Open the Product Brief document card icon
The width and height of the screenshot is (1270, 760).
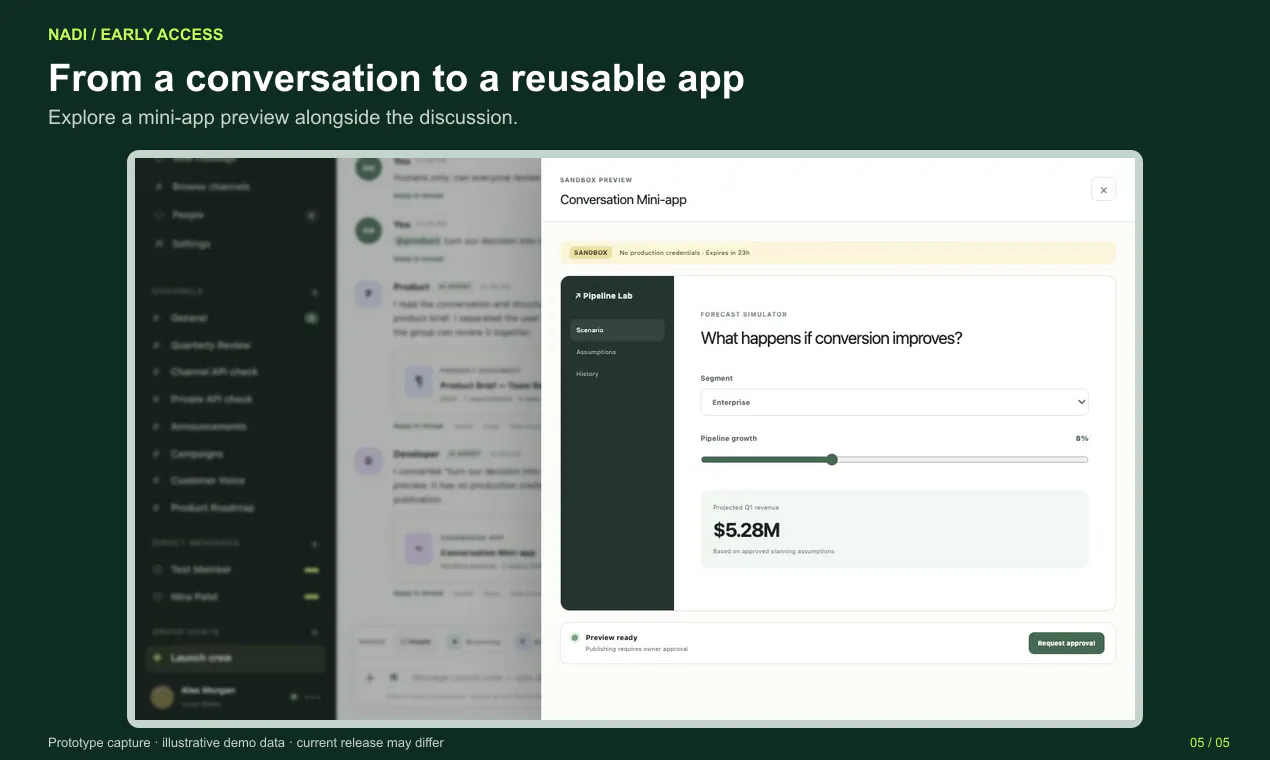(417, 380)
